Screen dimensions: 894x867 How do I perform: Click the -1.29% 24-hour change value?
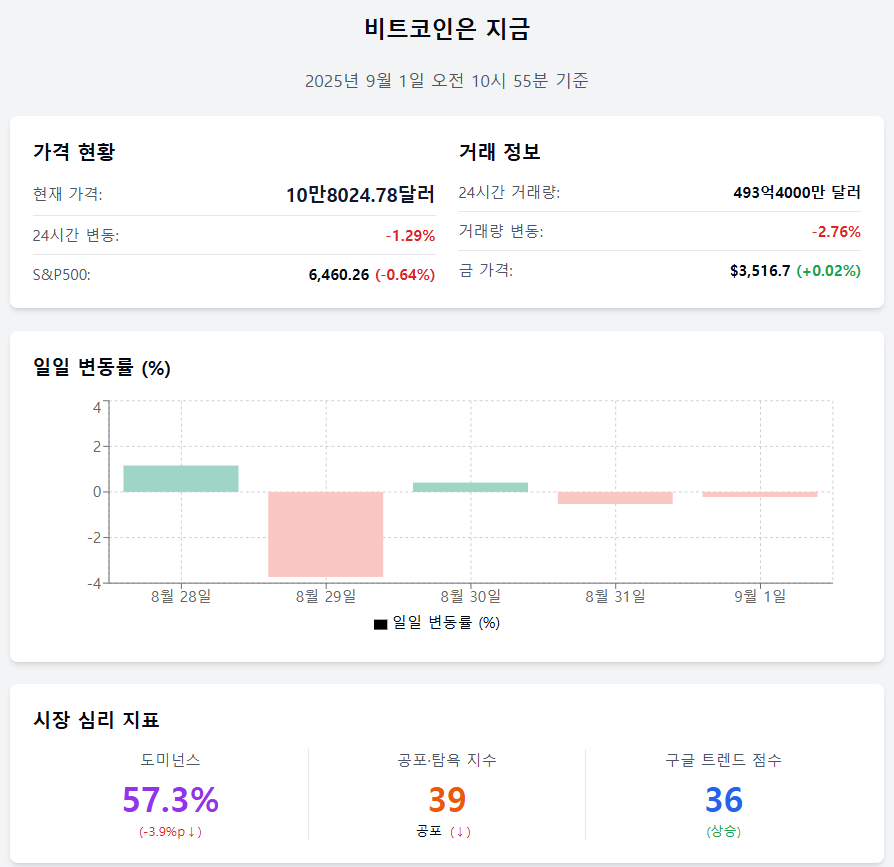coord(411,235)
